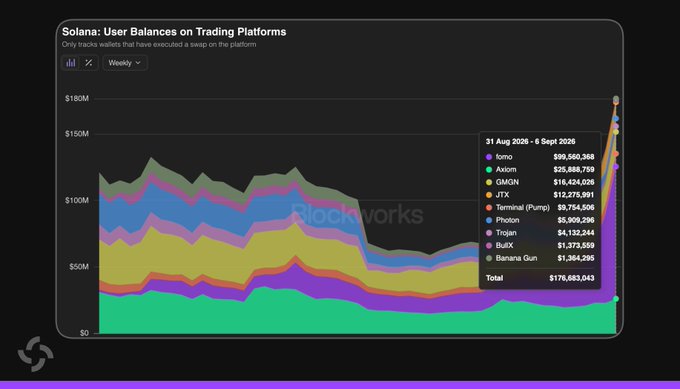Click the Photon value $5,909,296
680x389 pixels.
575,220
